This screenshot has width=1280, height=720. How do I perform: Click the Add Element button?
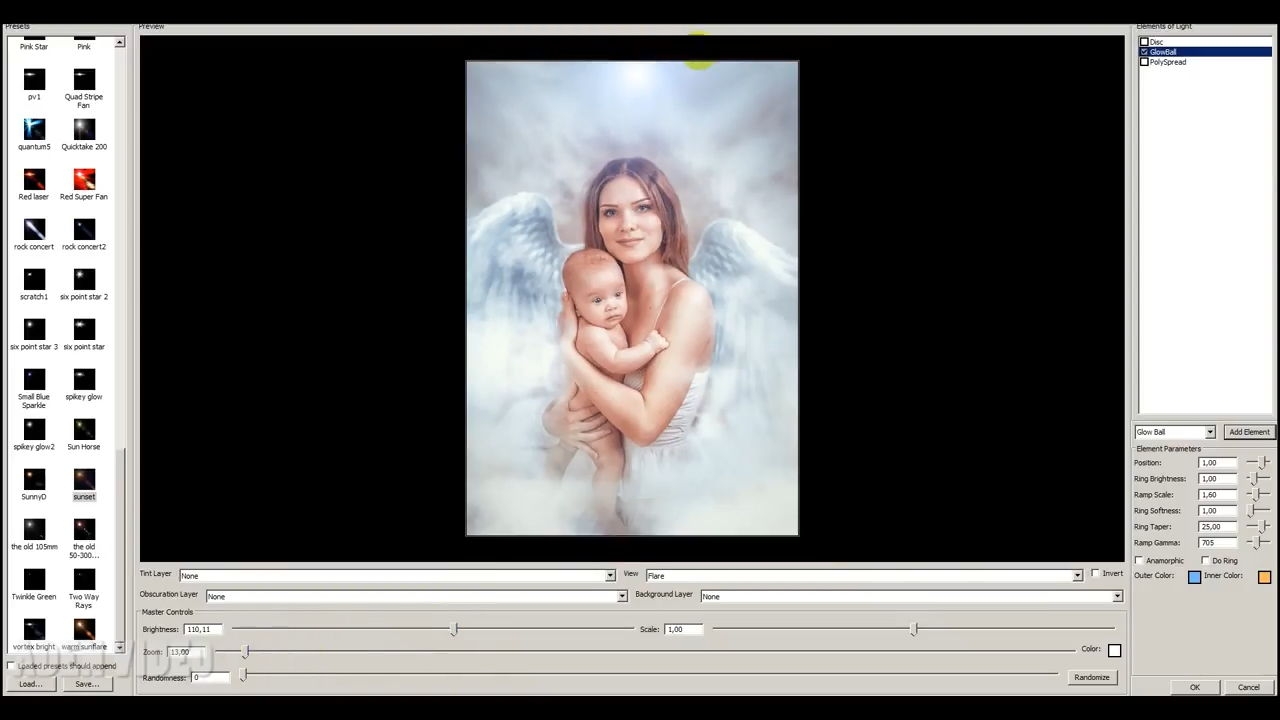click(1249, 432)
